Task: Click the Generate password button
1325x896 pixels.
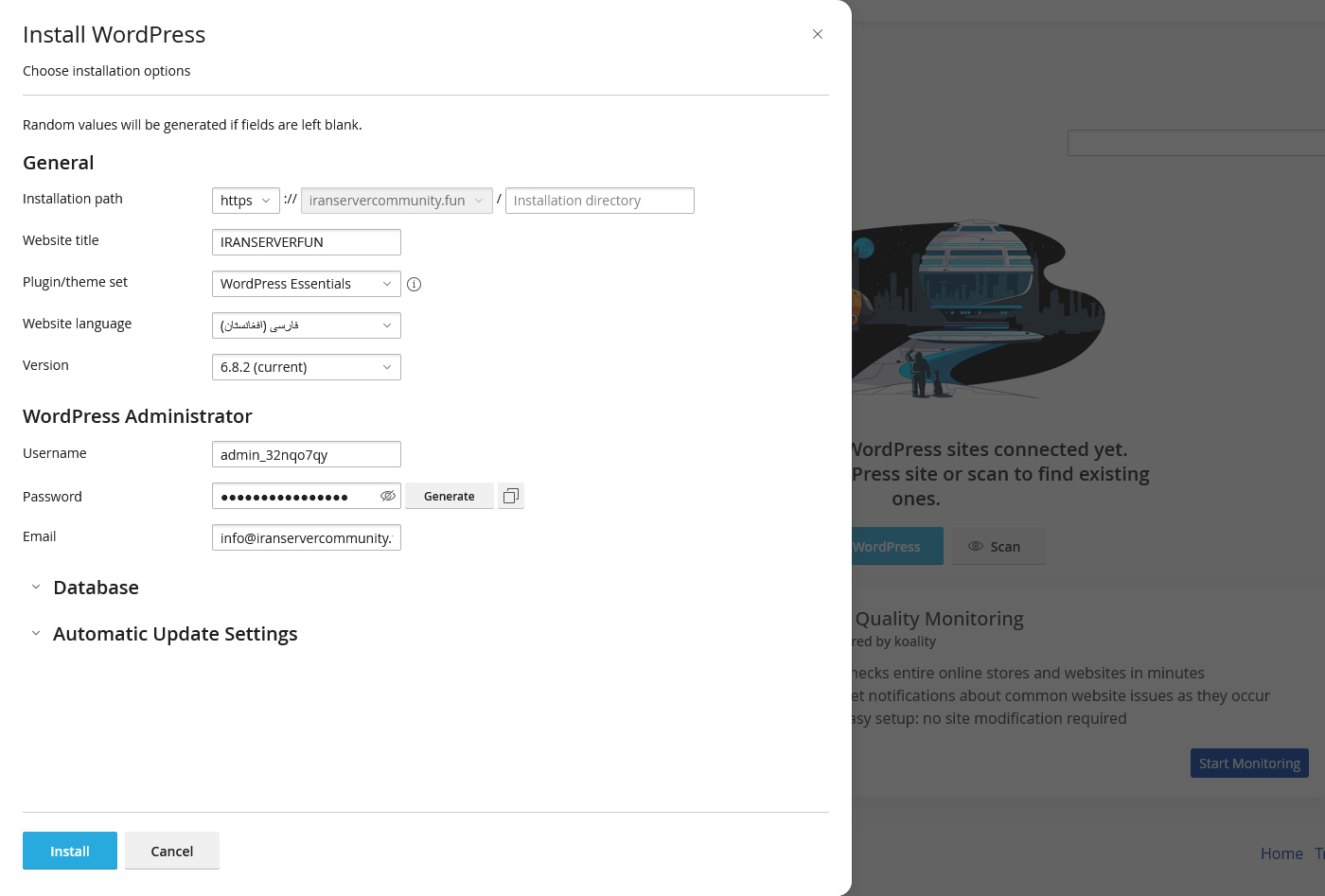Action: (x=450, y=496)
